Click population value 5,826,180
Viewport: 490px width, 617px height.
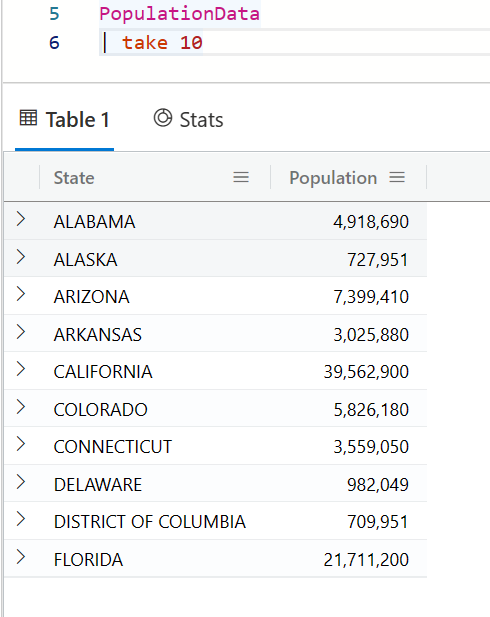371,410
